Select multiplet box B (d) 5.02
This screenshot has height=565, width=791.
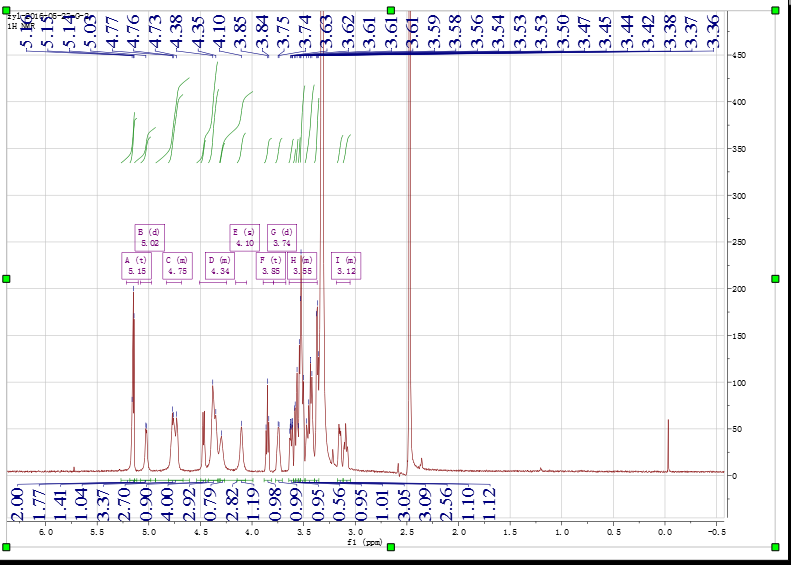point(150,238)
